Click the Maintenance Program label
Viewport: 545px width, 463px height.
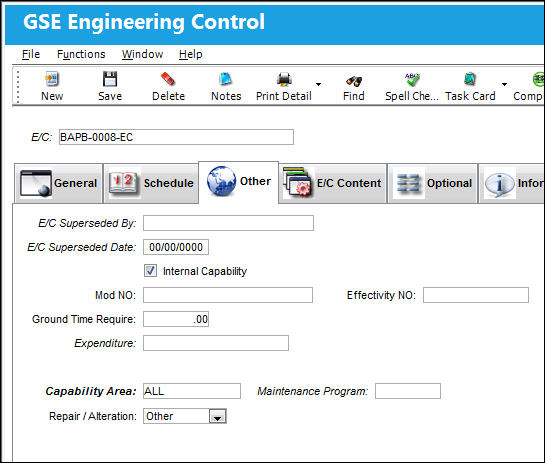tap(312, 391)
